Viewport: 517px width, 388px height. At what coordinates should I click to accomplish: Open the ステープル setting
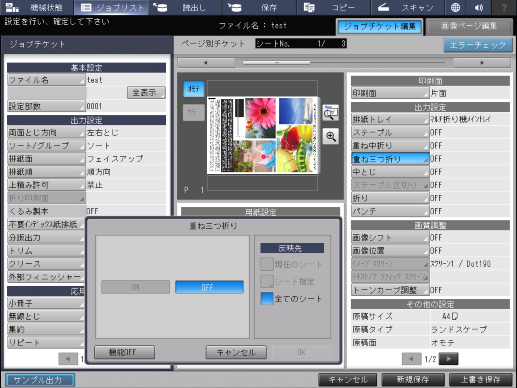pos(390,132)
